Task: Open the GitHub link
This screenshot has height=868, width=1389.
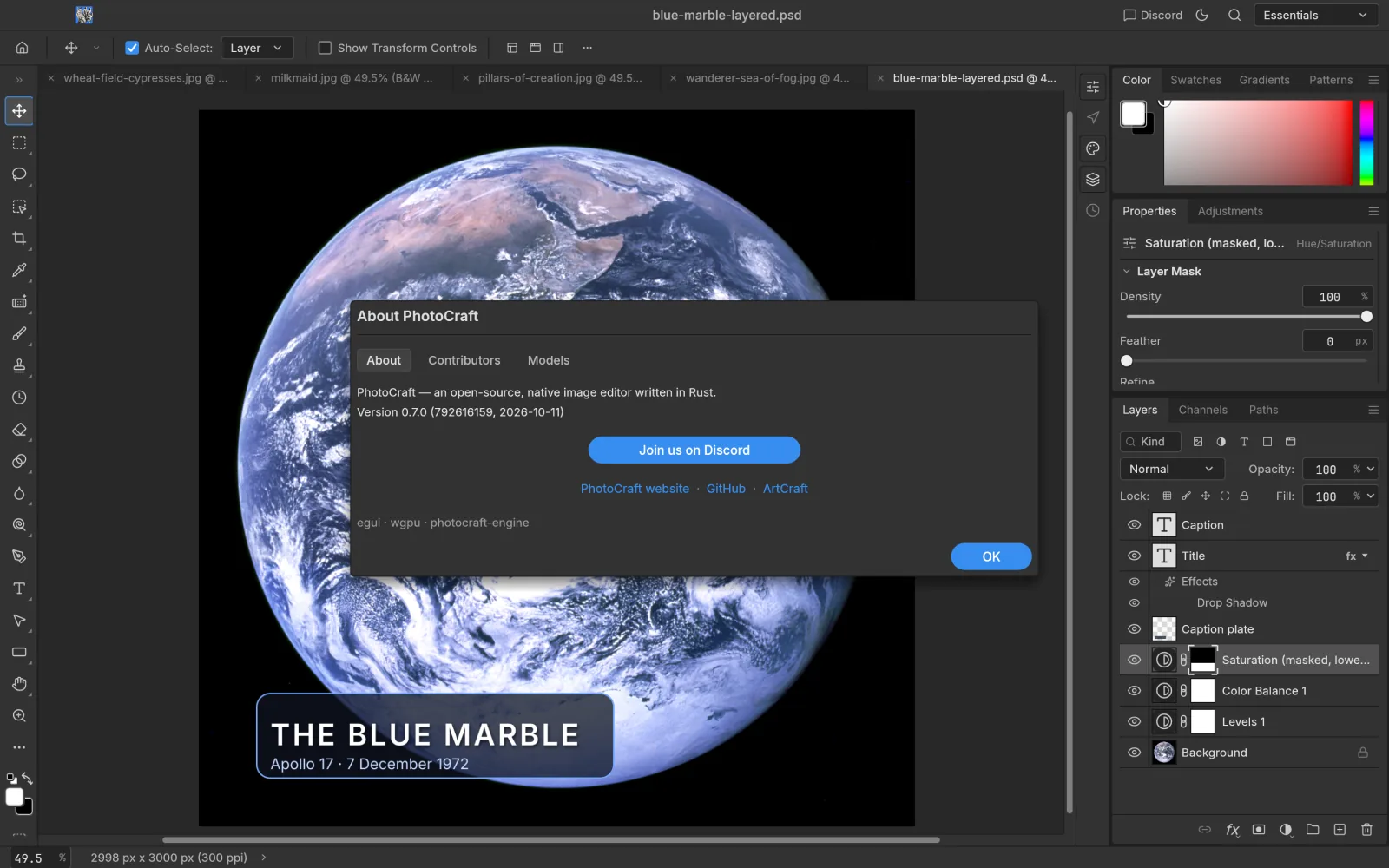Action: coord(726,489)
